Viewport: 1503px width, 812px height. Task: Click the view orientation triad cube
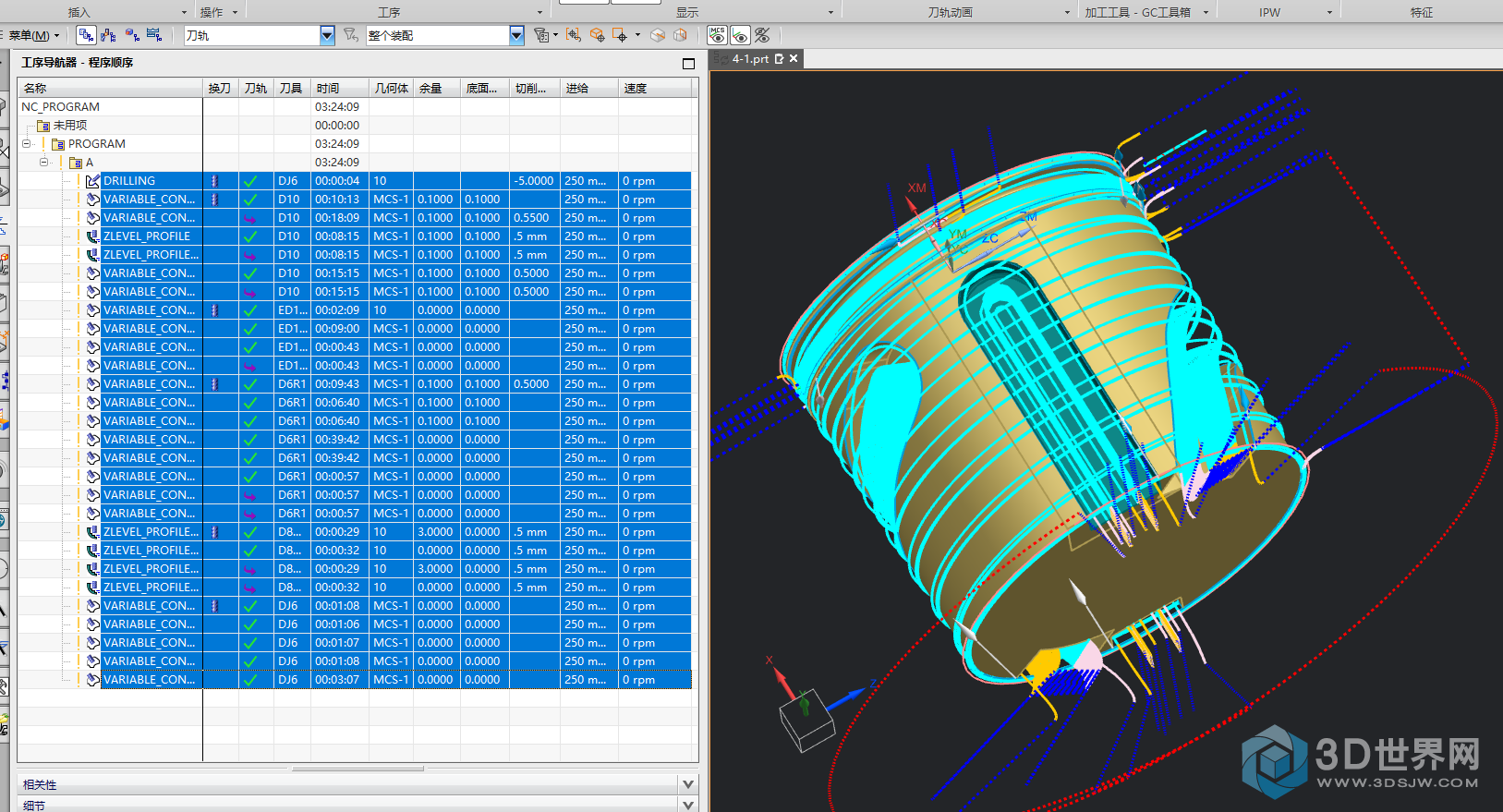pyautogui.click(x=806, y=723)
